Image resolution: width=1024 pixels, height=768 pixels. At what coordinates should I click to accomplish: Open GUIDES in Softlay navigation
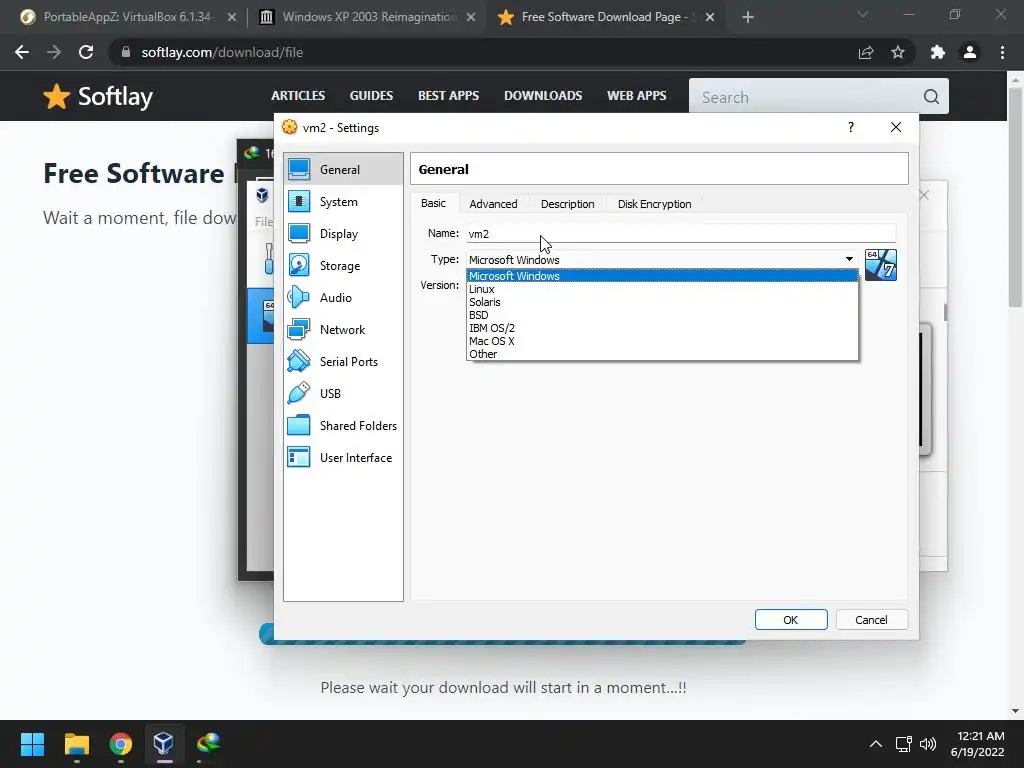[371, 95]
